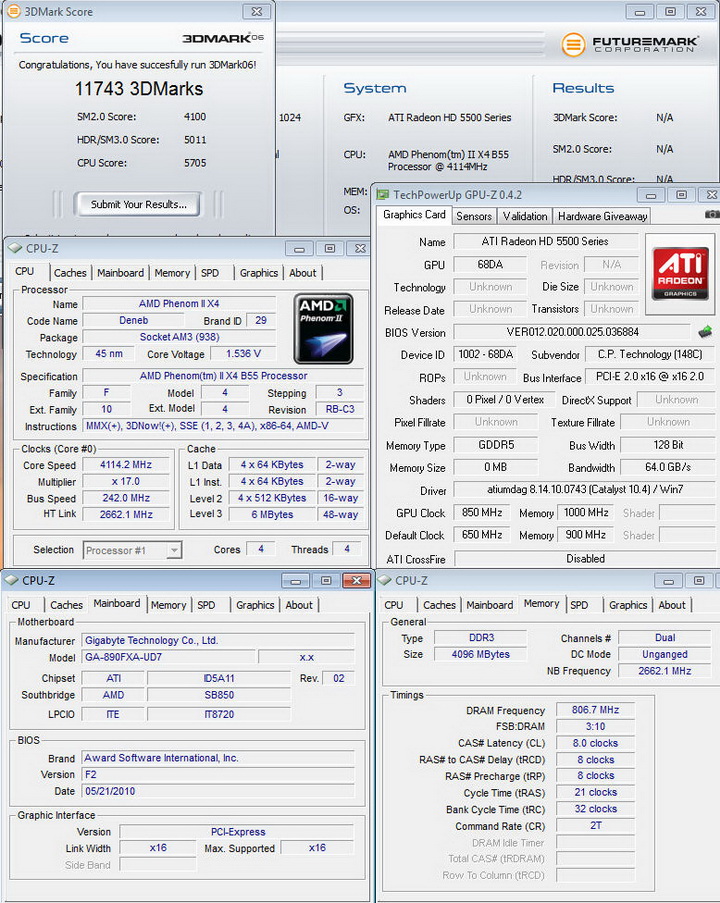Click the GPU-Z BIOS Version field
The width and height of the screenshot is (720, 903).
click(572, 332)
